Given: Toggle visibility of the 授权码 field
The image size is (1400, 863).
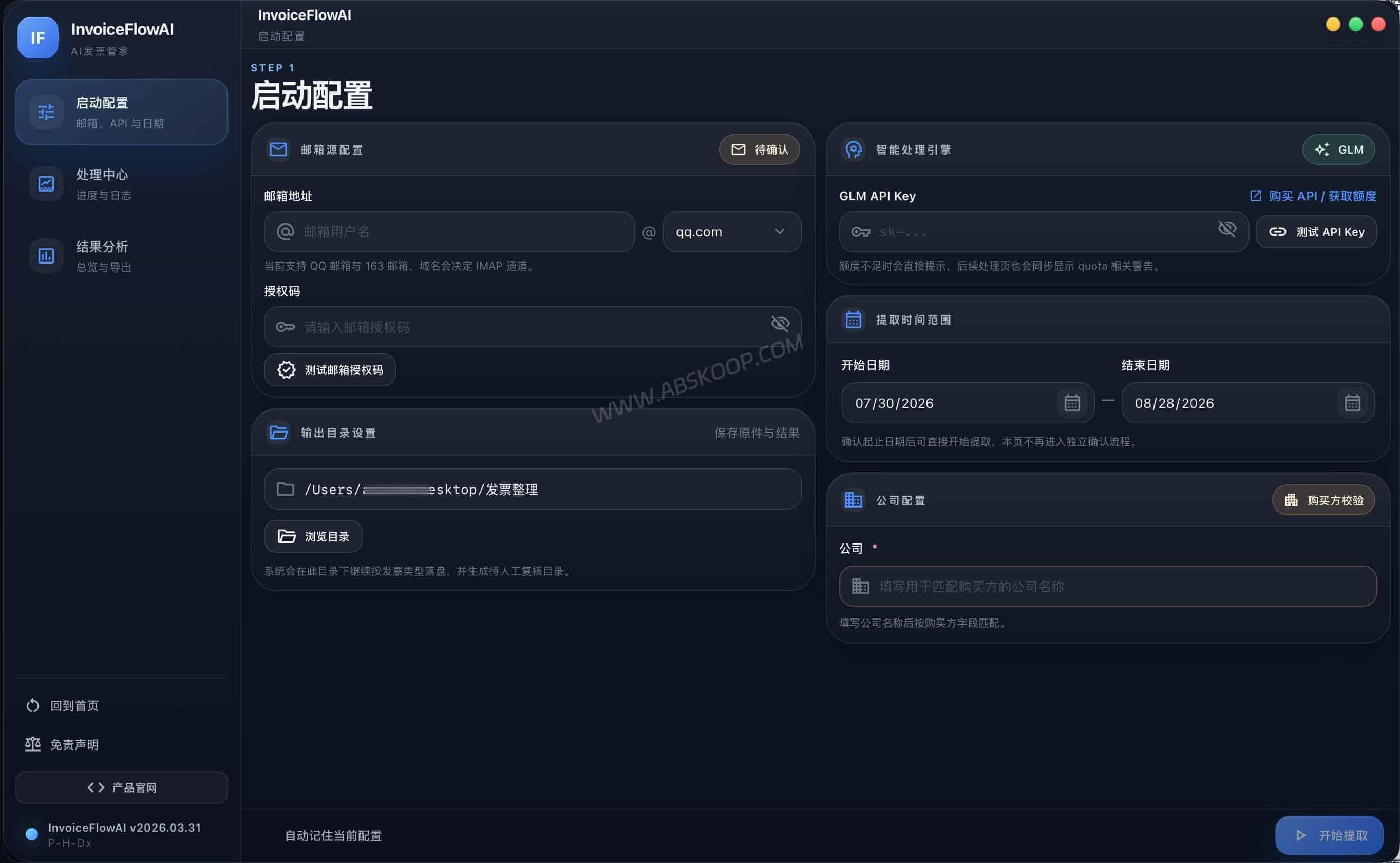Looking at the screenshot, I should click(x=781, y=324).
